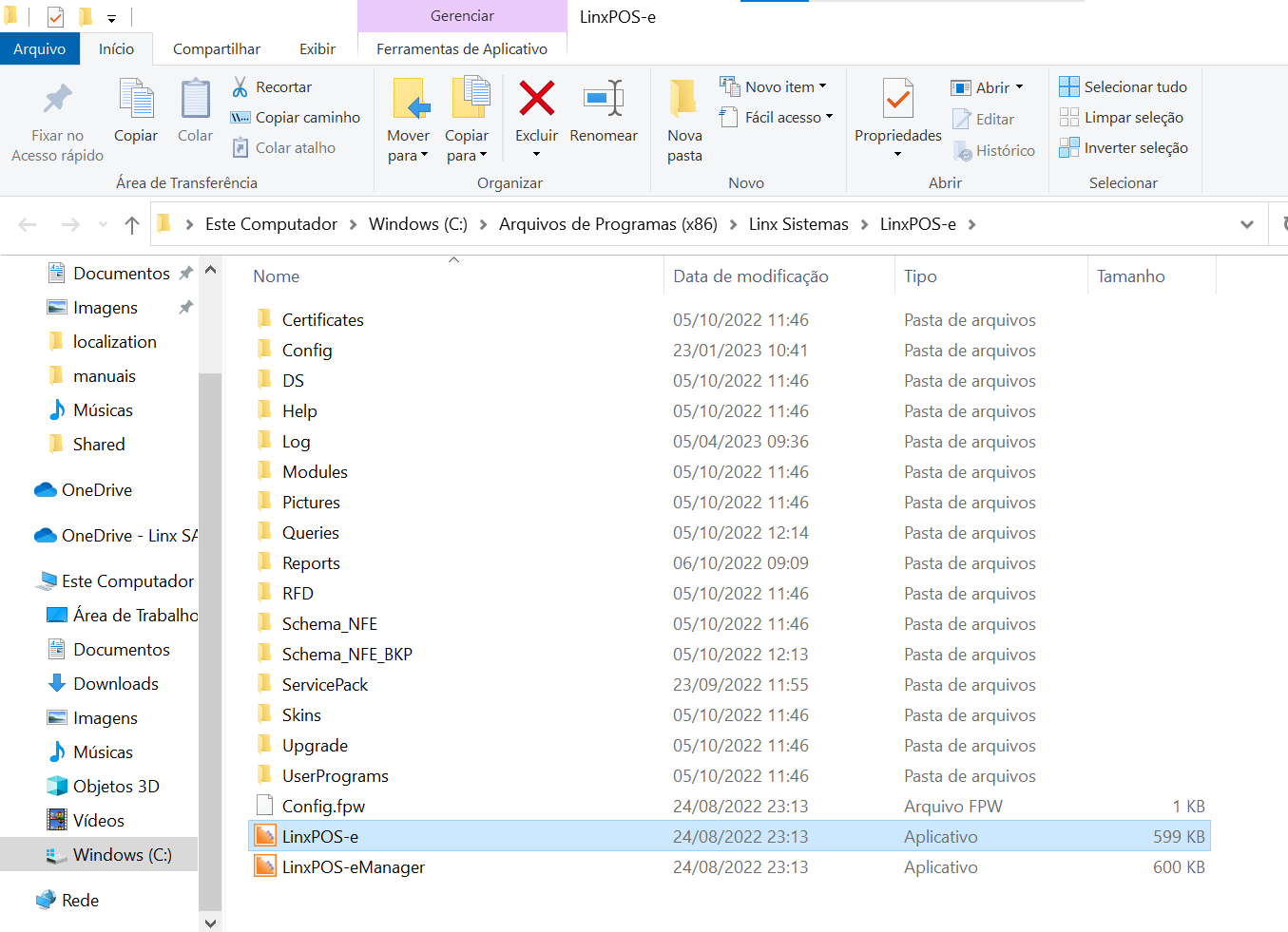Switch to Exibir ribbon tab

(317, 48)
